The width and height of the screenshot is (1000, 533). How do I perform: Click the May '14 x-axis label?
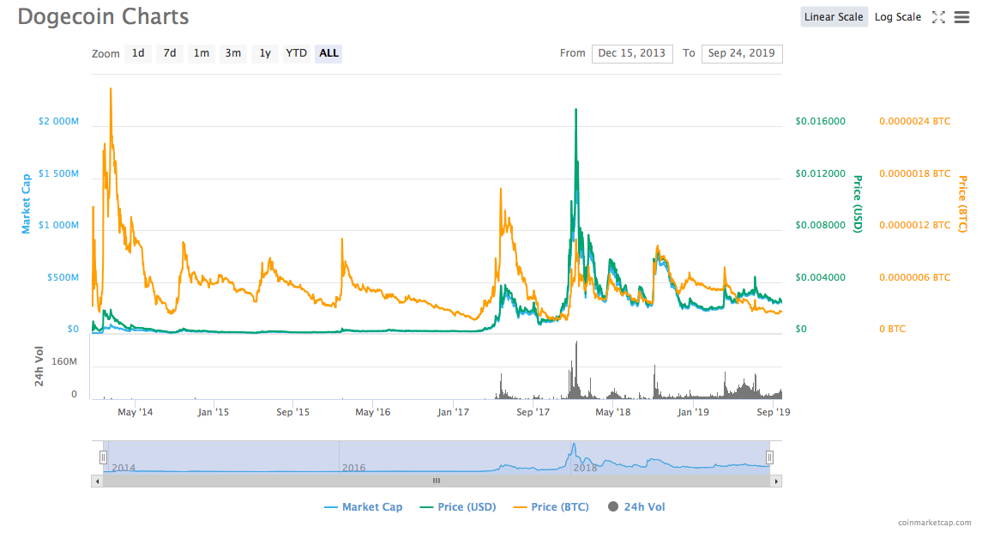coord(135,413)
